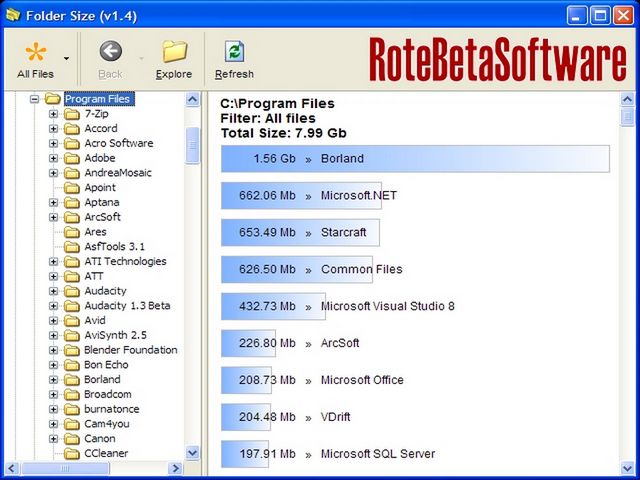Expand the Aptana folder node

pyautogui.click(x=53, y=202)
